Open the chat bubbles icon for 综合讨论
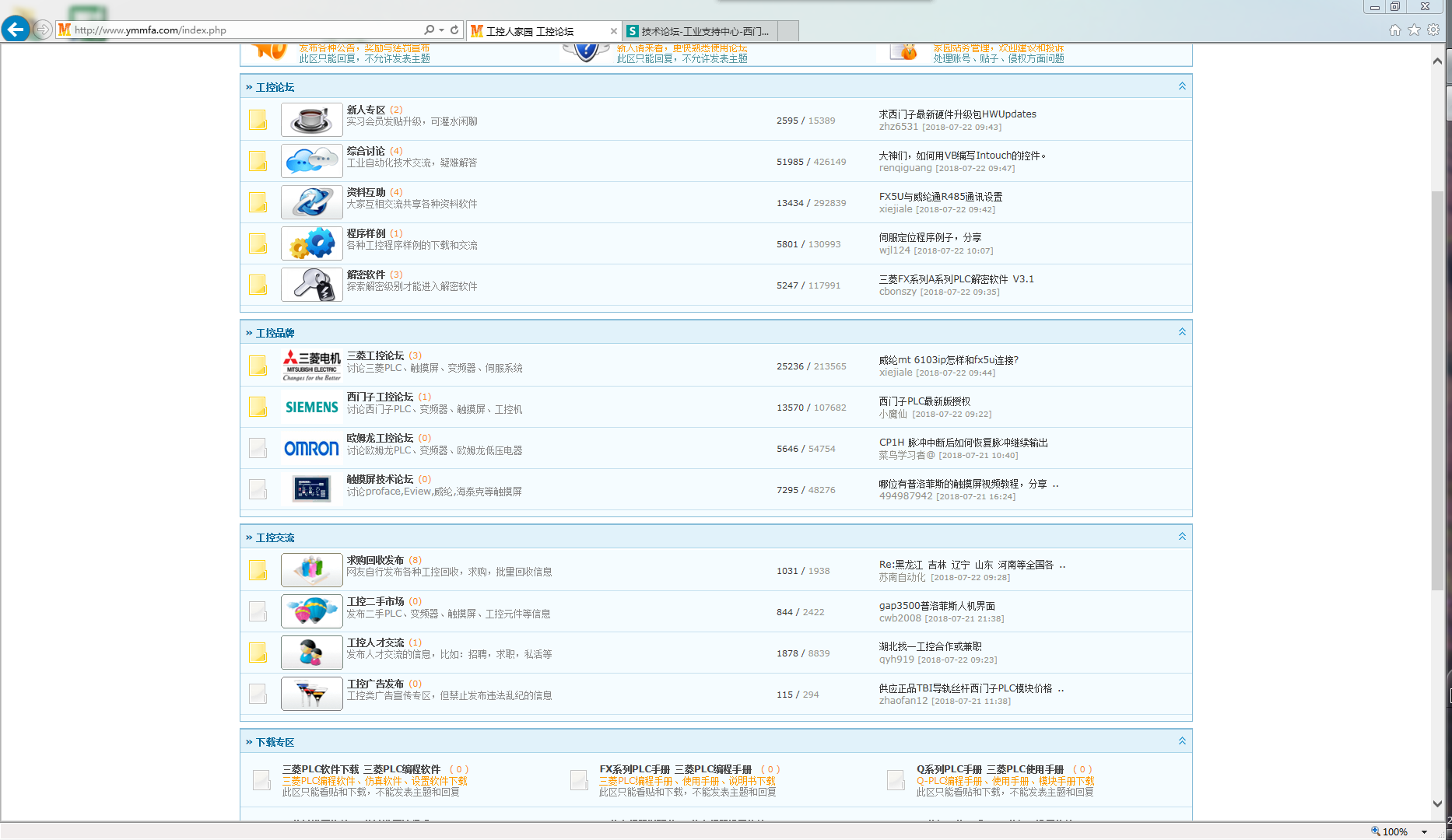1452x840 pixels. [311, 161]
